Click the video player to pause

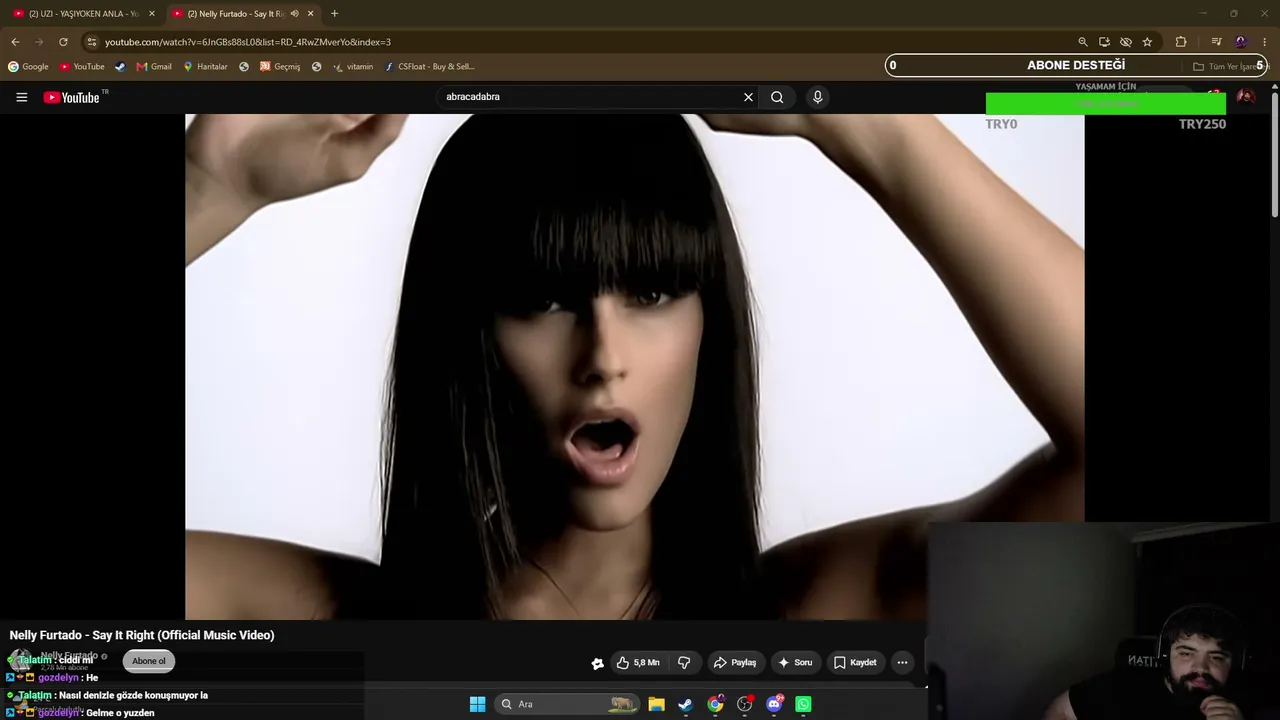(634, 366)
